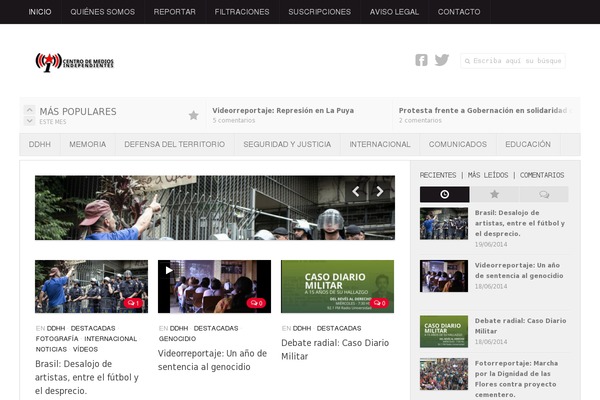Open Defensa del Territorio category
This screenshot has height=400, width=600.
click(x=174, y=144)
